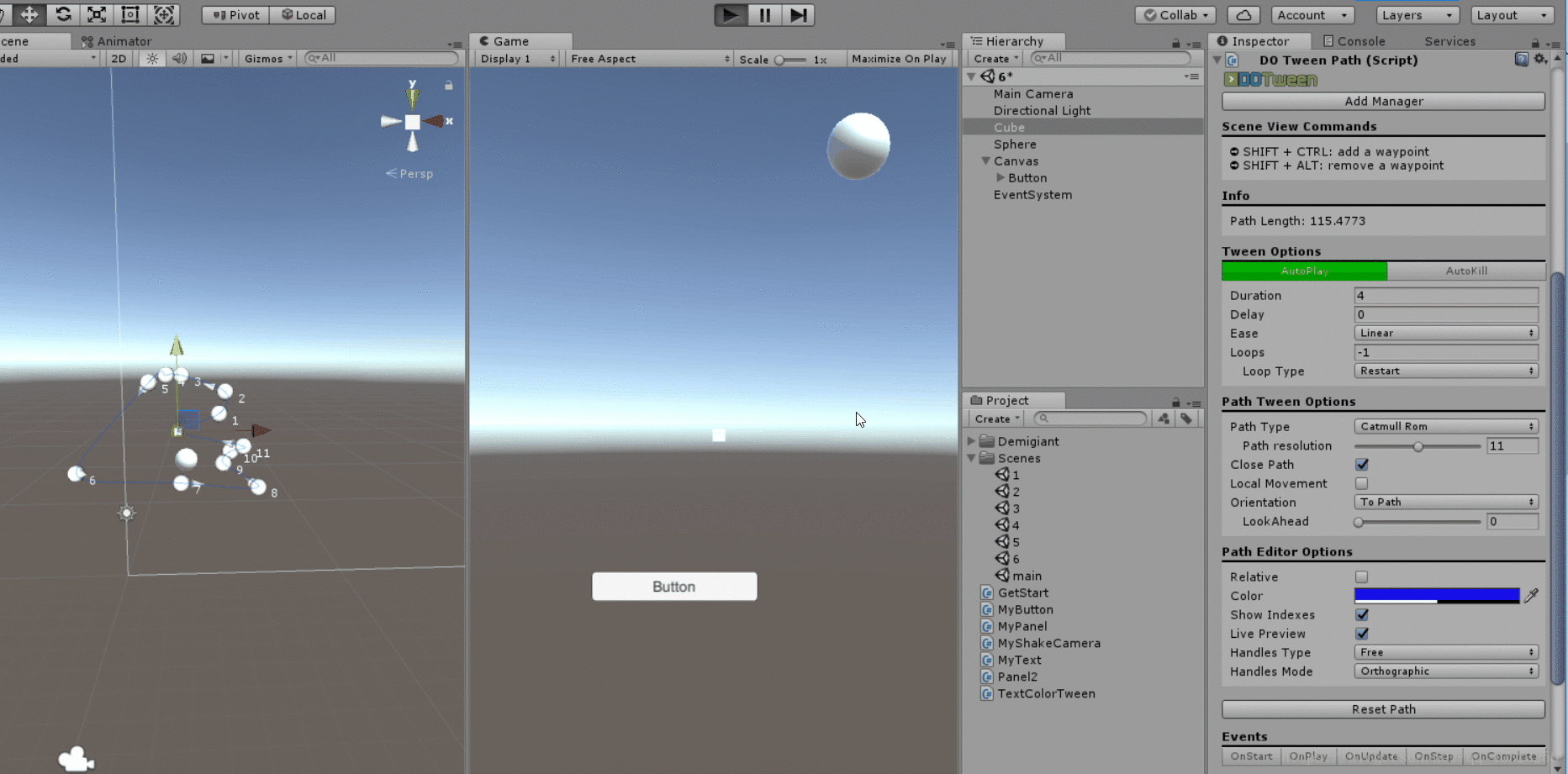Open the Ease dropdown
The height and width of the screenshot is (774, 1568).
tap(1446, 334)
